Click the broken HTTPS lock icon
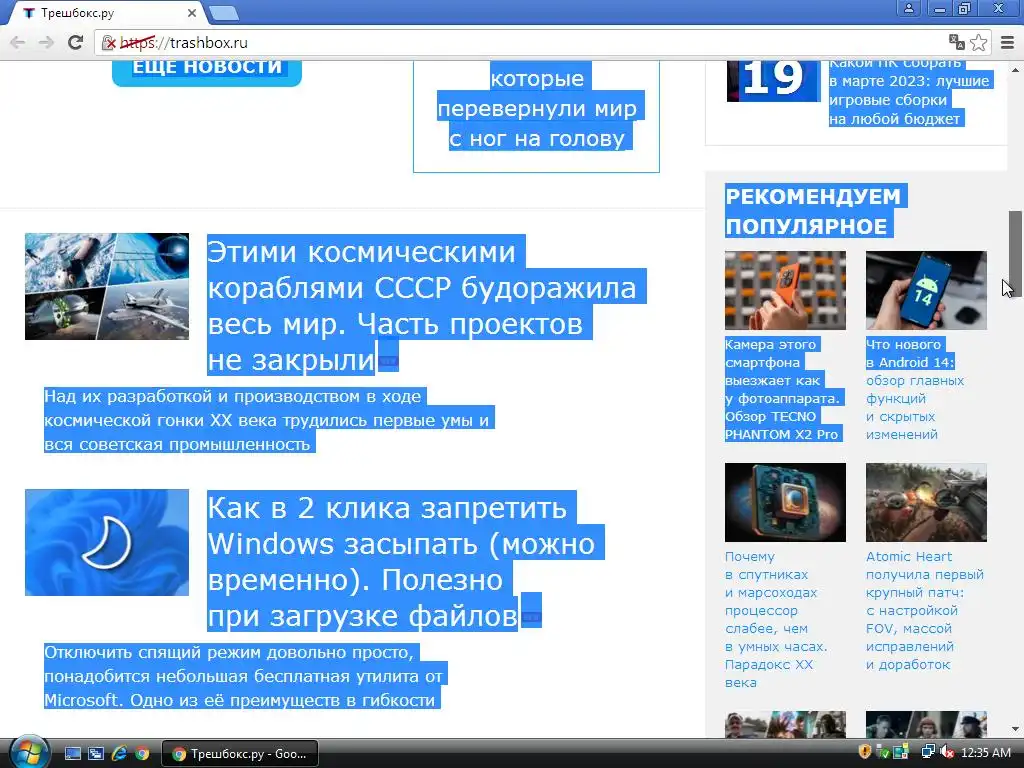The width and height of the screenshot is (1024, 768). (109, 43)
